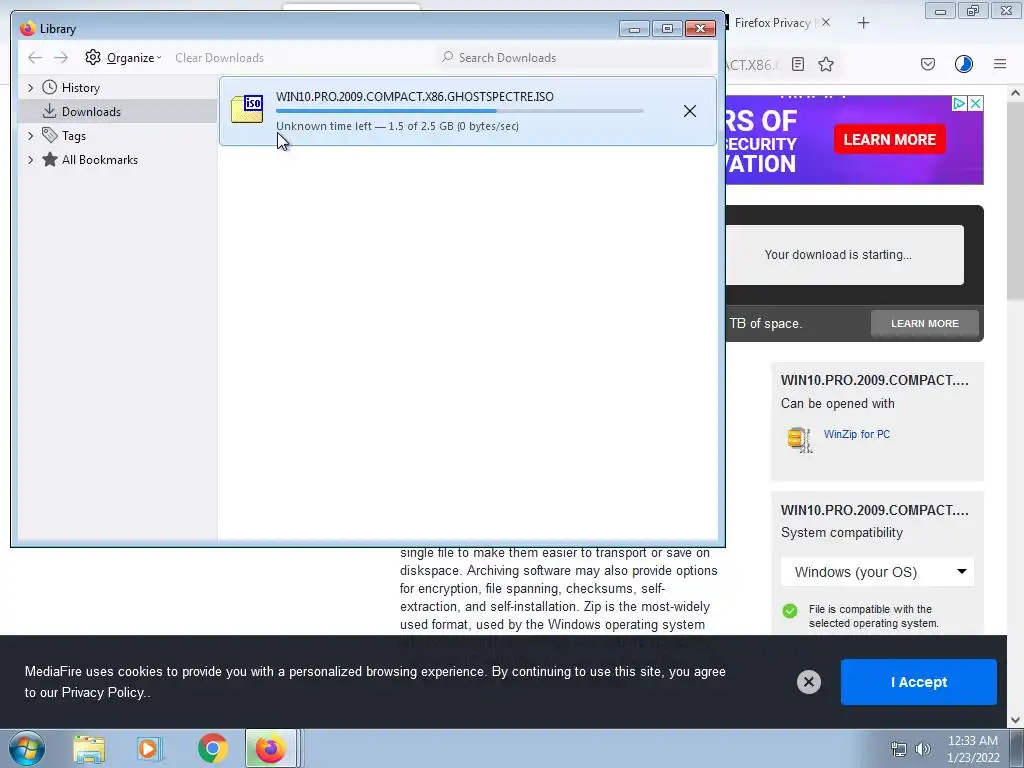Click scrollbar down arrow on page
This screenshot has height=768, width=1024.
pos(1015,720)
